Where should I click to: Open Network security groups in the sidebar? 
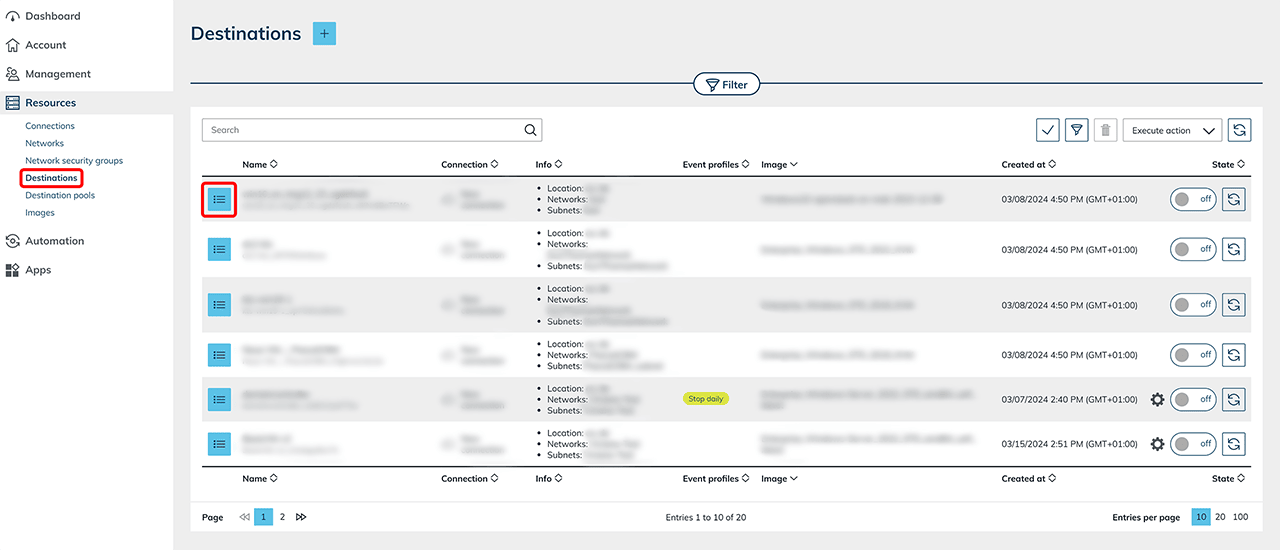(x=74, y=160)
